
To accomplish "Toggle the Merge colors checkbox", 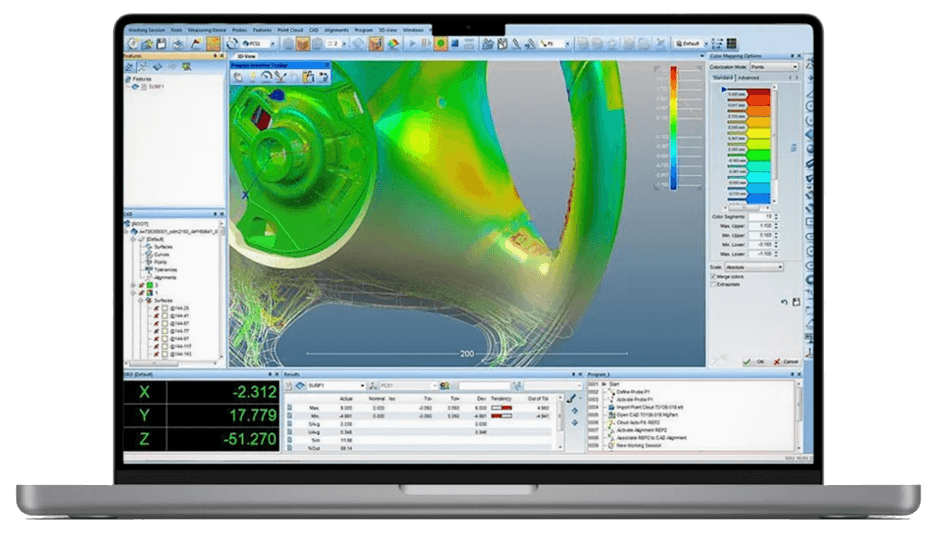I will (x=713, y=276).
